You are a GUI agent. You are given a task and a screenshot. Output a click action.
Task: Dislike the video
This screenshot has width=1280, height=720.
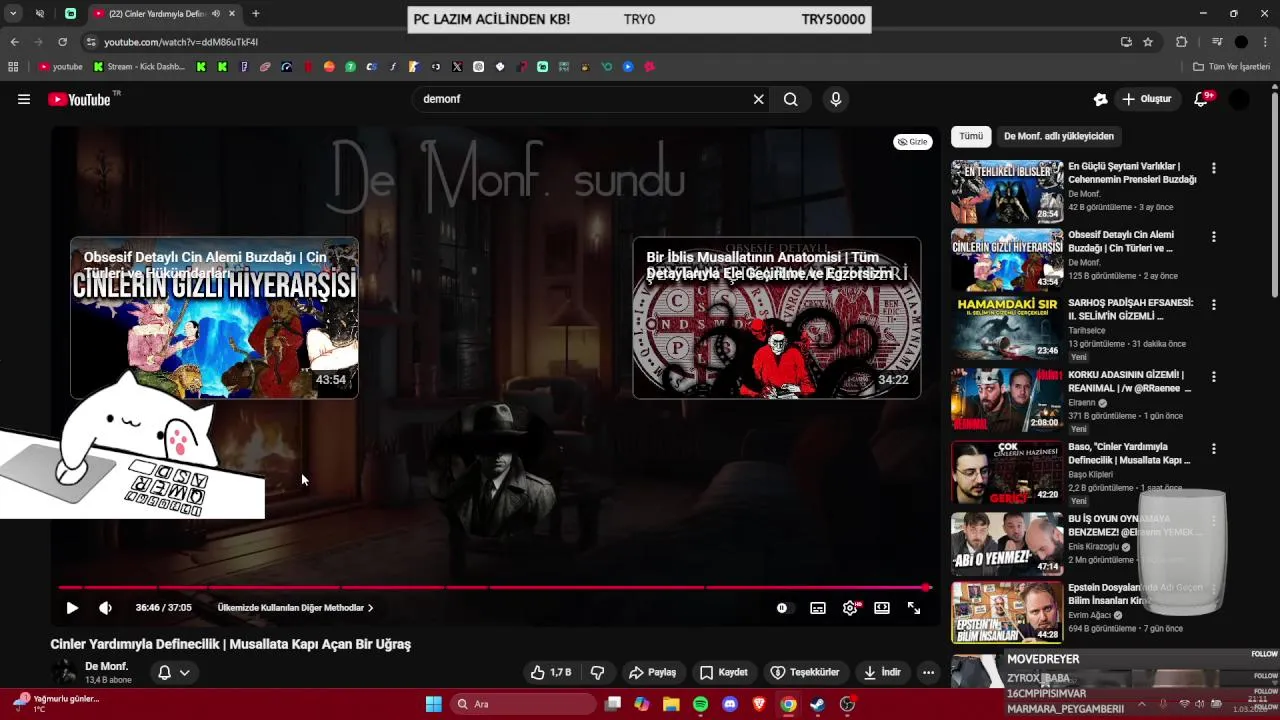click(x=598, y=672)
